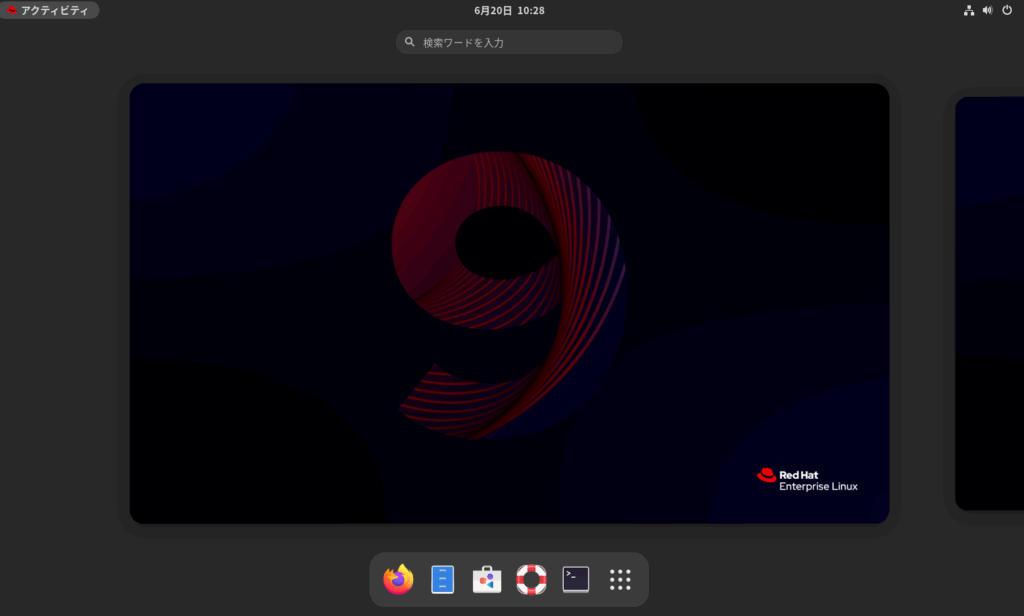Open the Files manager from dash
1024x616 pixels.
pos(443,579)
